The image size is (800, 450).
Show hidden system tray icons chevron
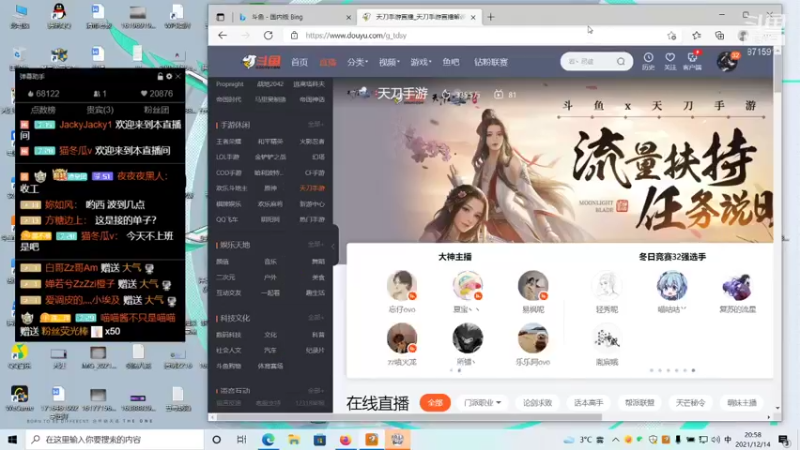[616, 439]
